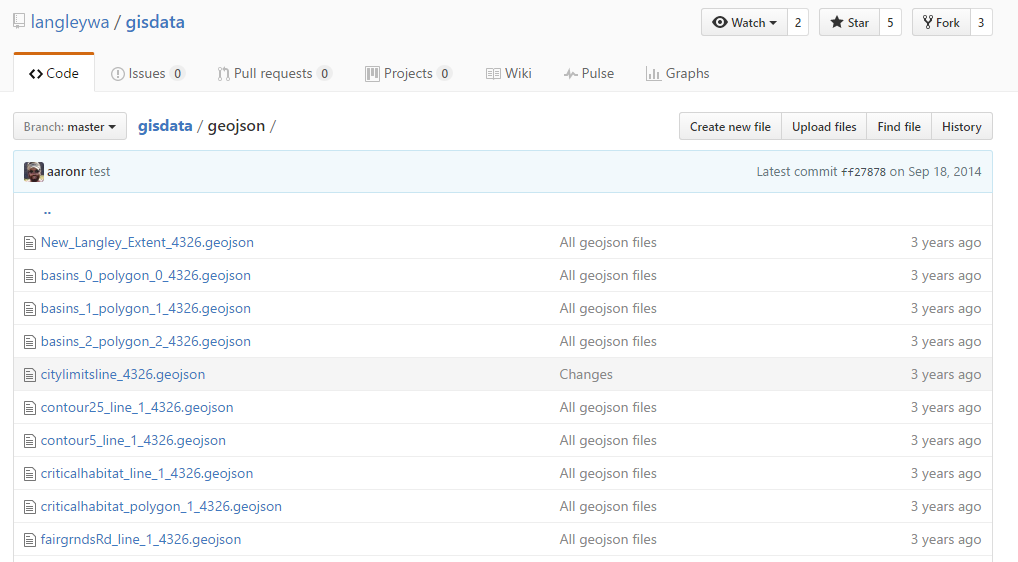
Task: Click the 'geojson' folder name in breadcrumb
Action: [x=236, y=126]
